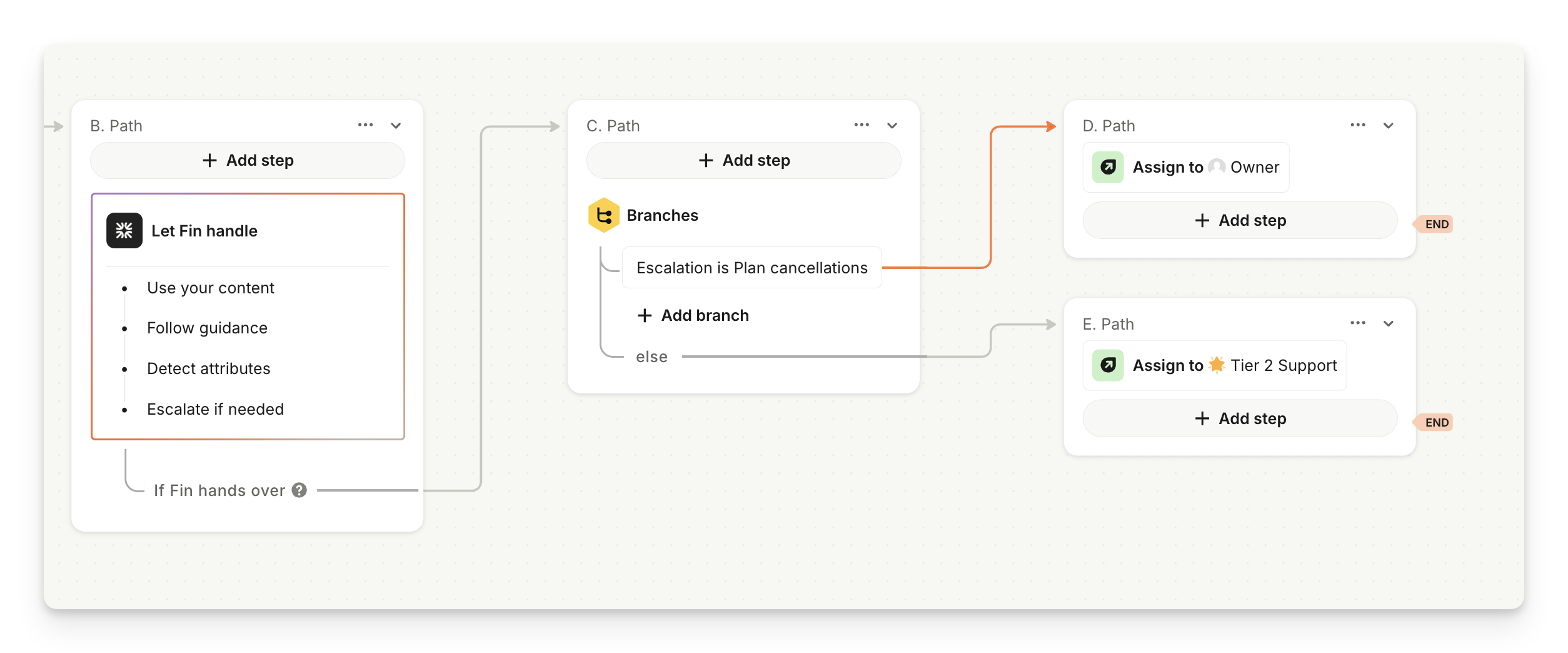The height and width of the screenshot is (653, 1568).
Task: Open the three-dot menu on B. Path
Action: (365, 125)
